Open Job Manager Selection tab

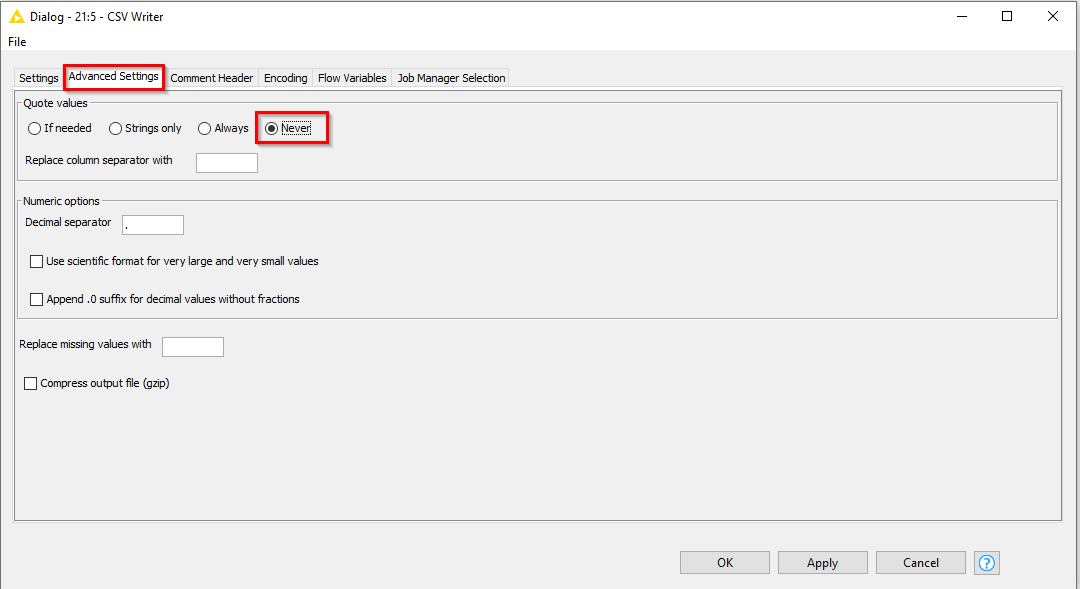[x=451, y=78]
